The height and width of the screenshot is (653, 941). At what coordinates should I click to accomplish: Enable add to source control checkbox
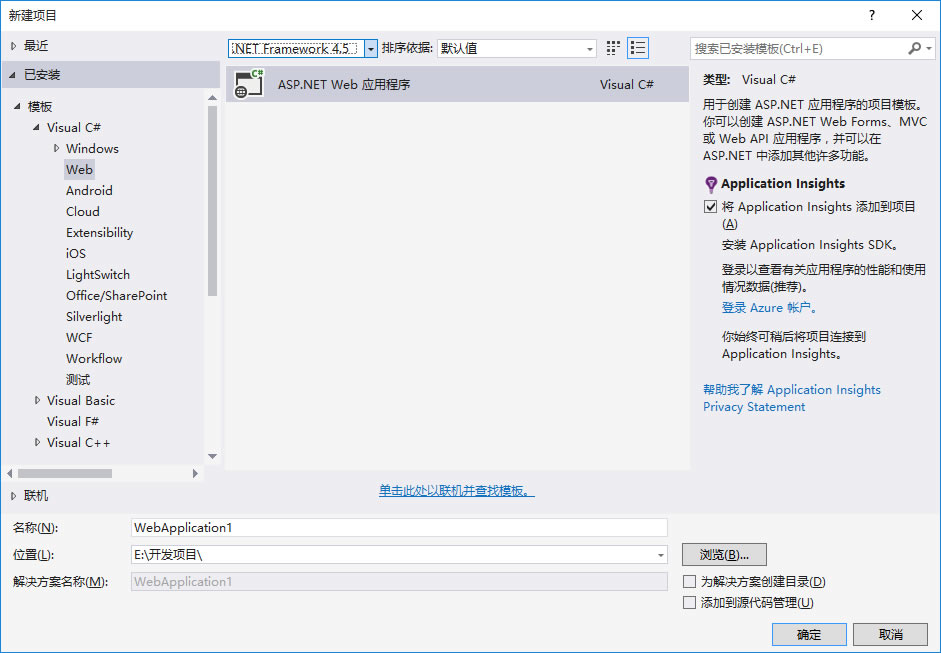point(690,603)
